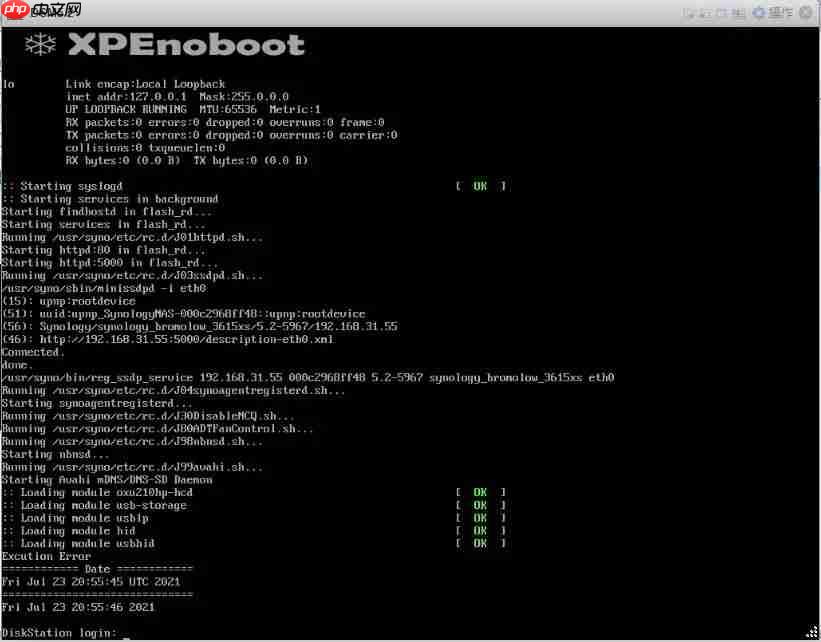
Task: Click the OK status for usbhid module
Action: [x=480, y=543]
